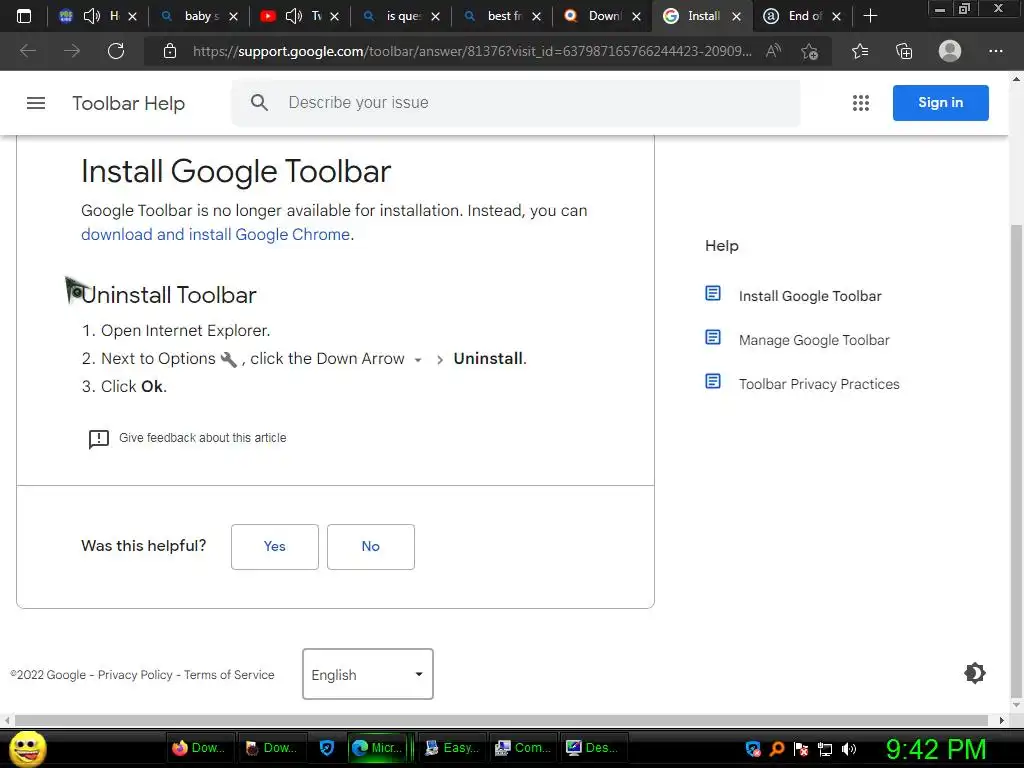Open 'Install Google Toolbar' help article
Viewport: 1024px width, 768px height.
(810, 296)
